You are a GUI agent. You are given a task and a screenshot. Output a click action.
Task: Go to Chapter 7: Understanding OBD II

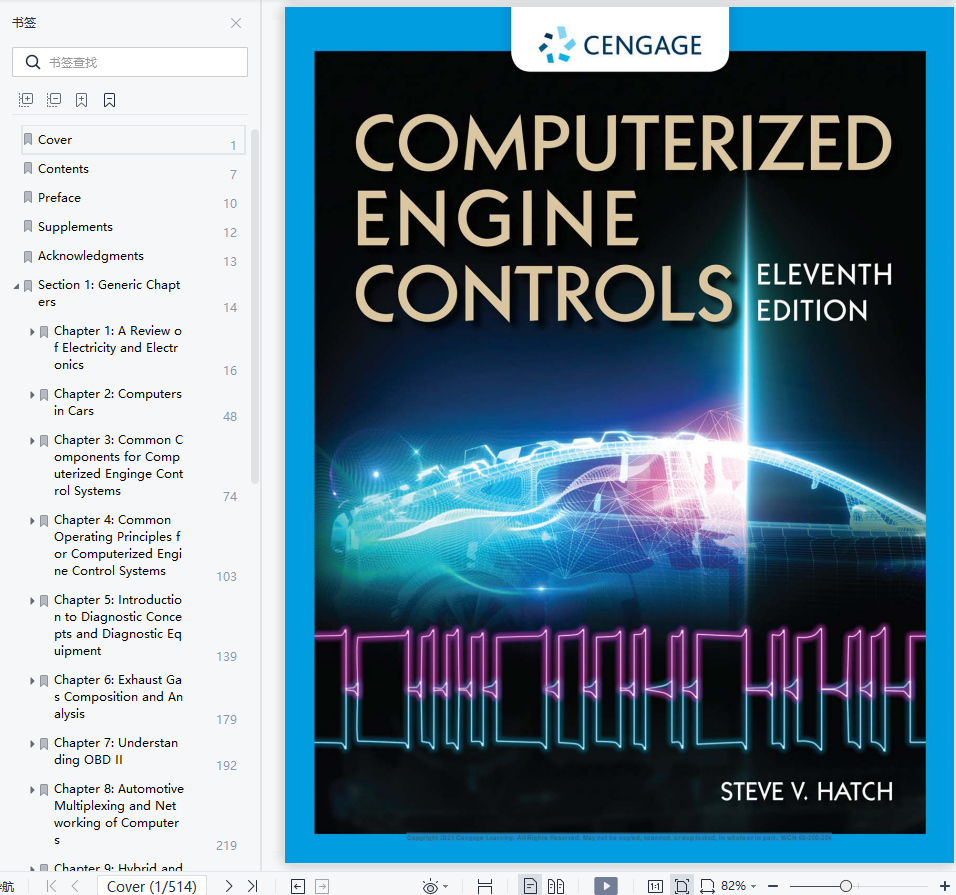tap(116, 751)
